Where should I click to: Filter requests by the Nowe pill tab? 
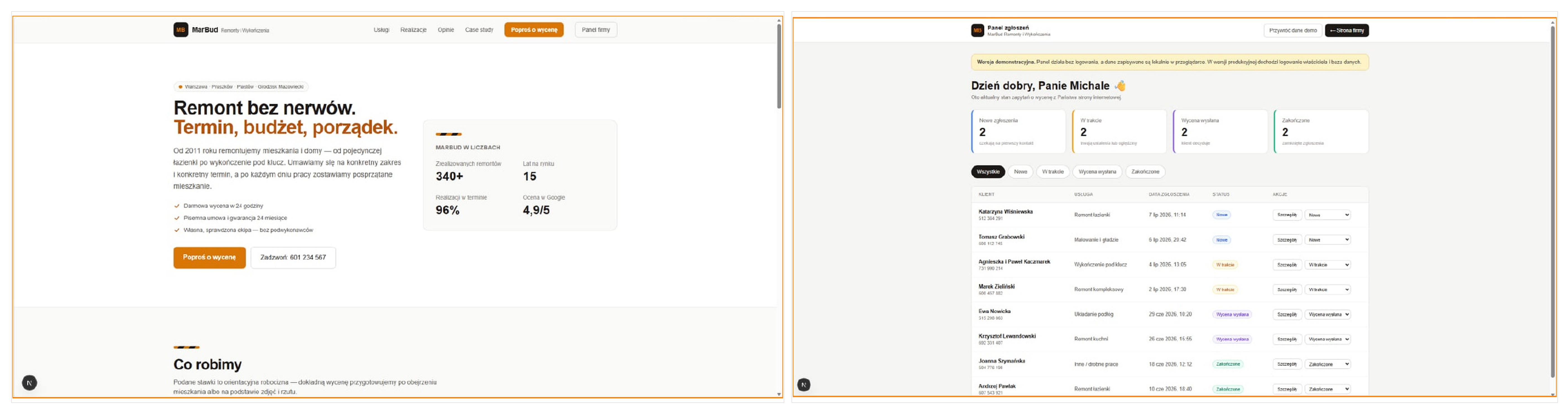1021,172
